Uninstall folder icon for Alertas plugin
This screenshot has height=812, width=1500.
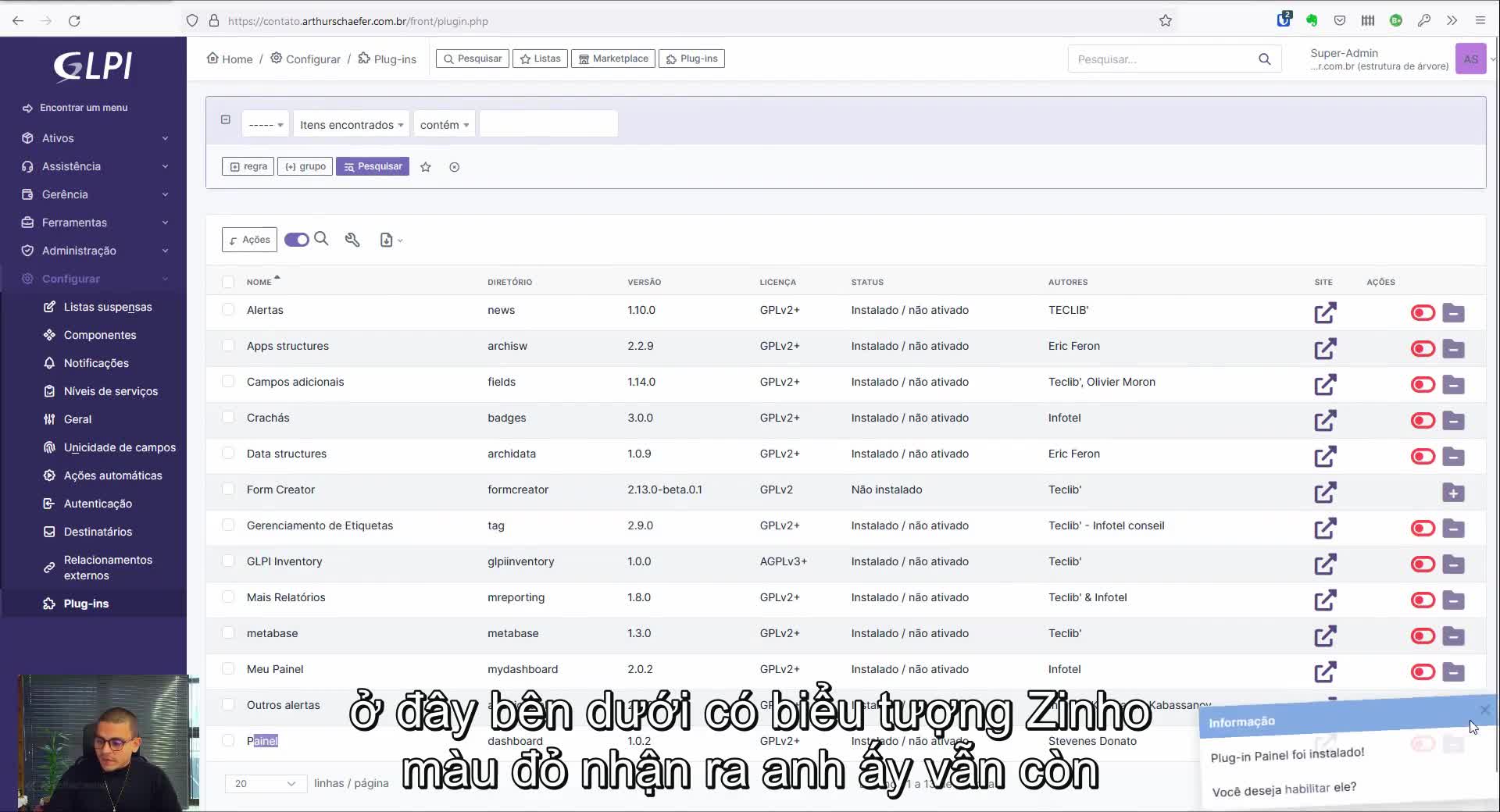1453,312
